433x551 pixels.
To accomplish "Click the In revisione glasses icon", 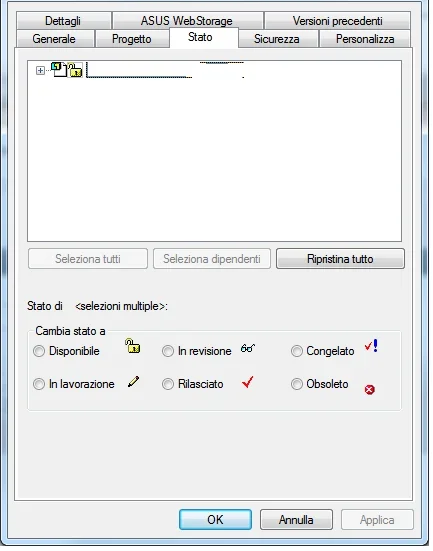I will point(248,348).
